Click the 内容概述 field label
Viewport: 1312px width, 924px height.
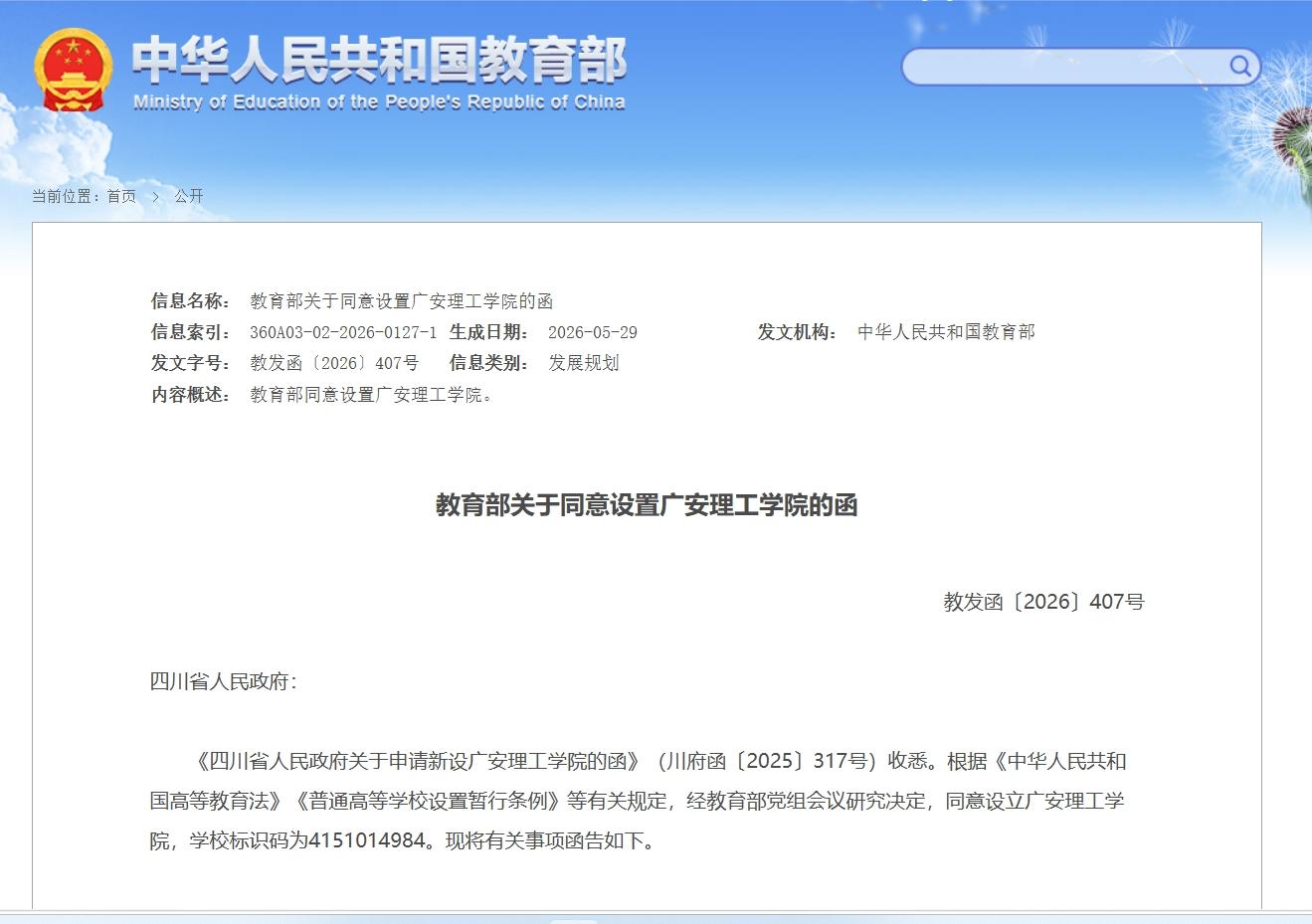191,395
